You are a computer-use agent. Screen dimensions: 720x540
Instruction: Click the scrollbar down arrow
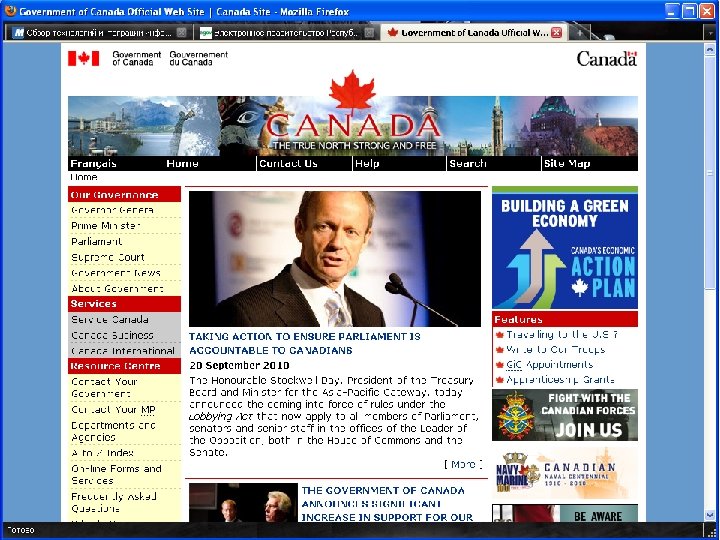710,515
